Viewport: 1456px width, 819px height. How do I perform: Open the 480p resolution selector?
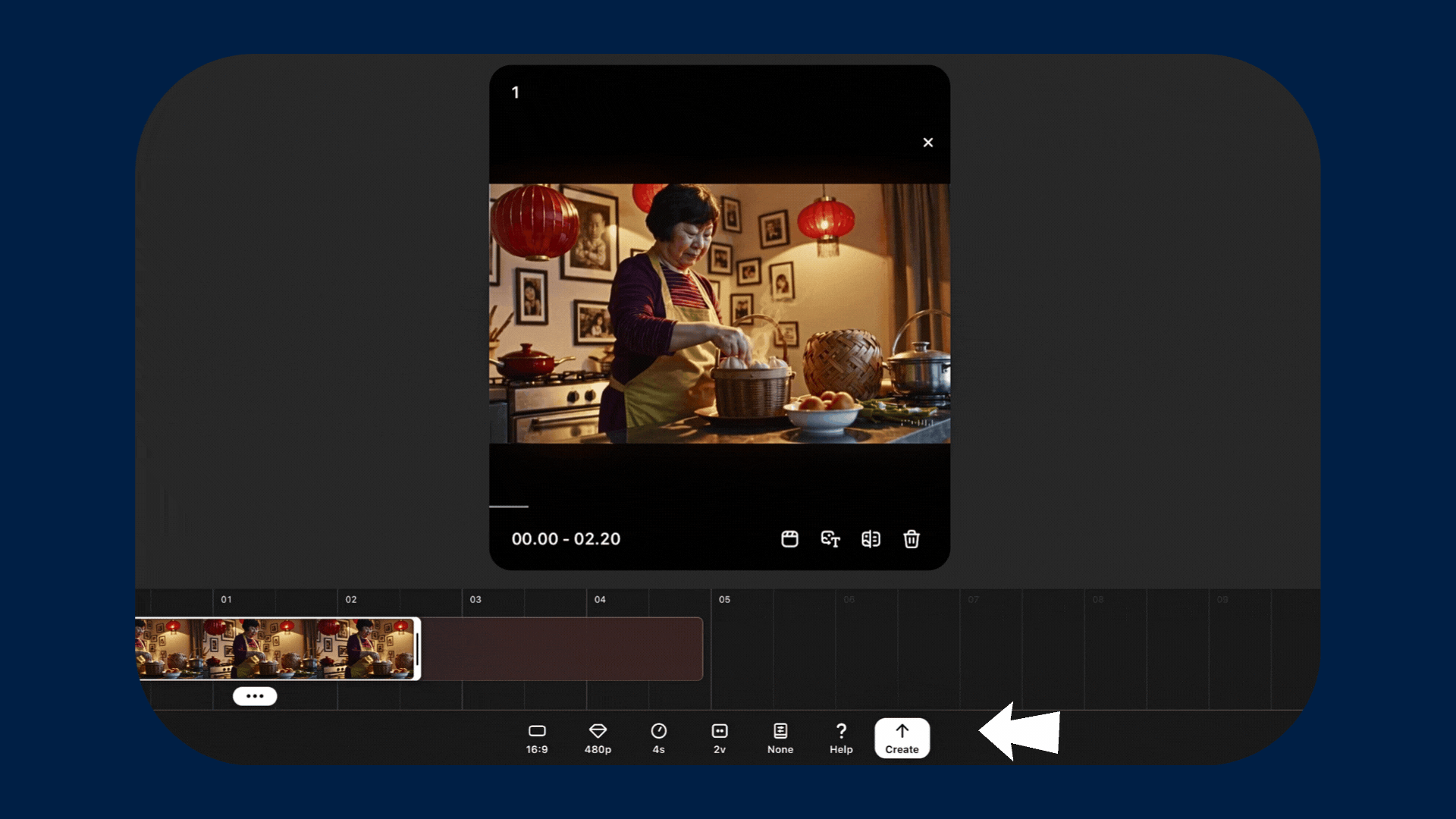point(598,738)
